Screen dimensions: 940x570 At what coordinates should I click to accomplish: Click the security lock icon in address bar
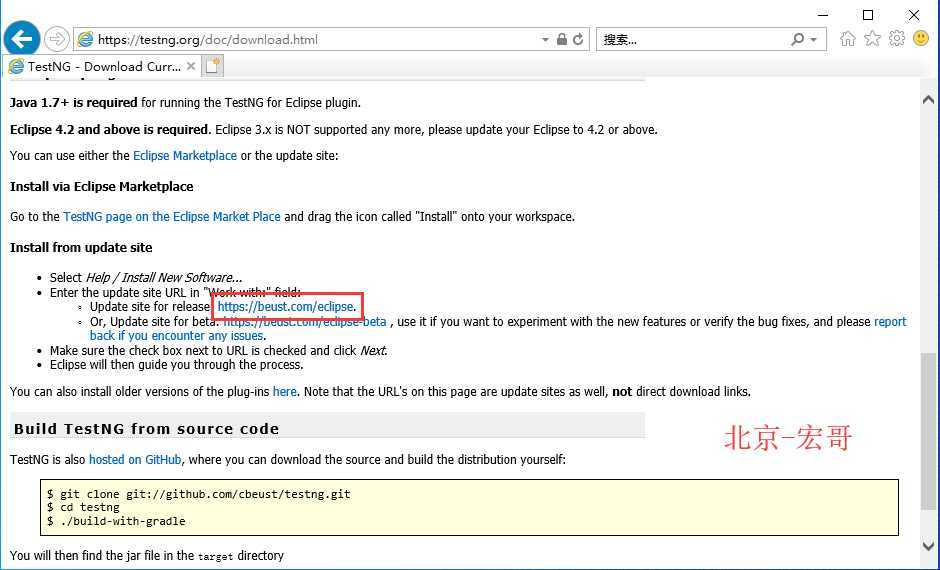click(562, 40)
